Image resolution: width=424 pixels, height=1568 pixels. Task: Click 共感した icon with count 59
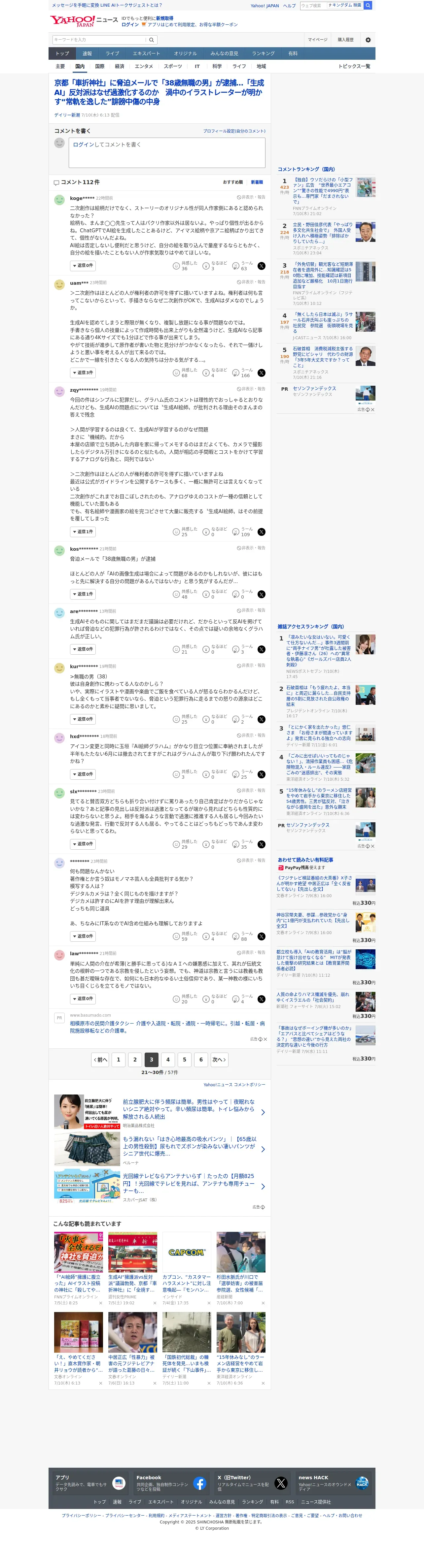[176, 937]
